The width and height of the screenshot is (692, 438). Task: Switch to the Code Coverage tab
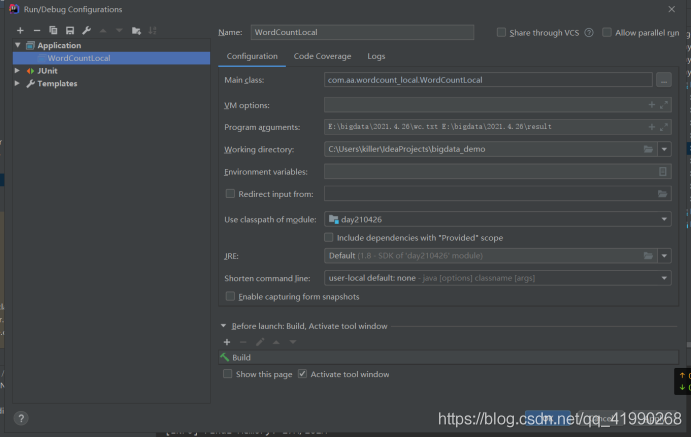click(323, 56)
